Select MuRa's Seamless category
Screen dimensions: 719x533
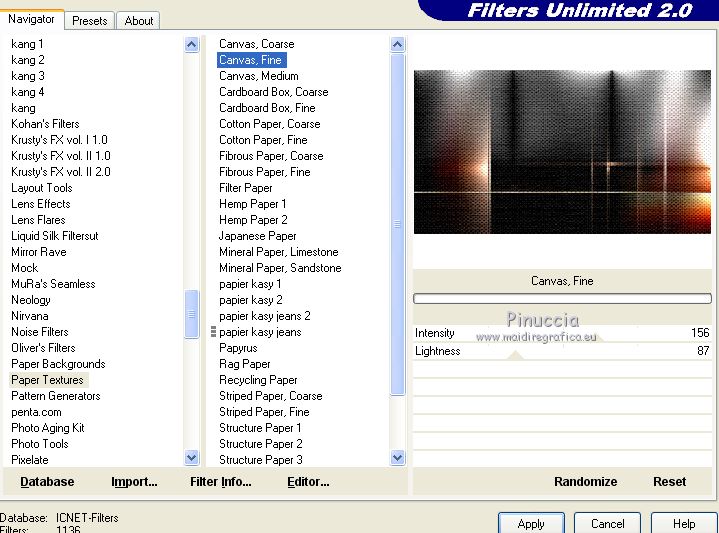(x=53, y=284)
